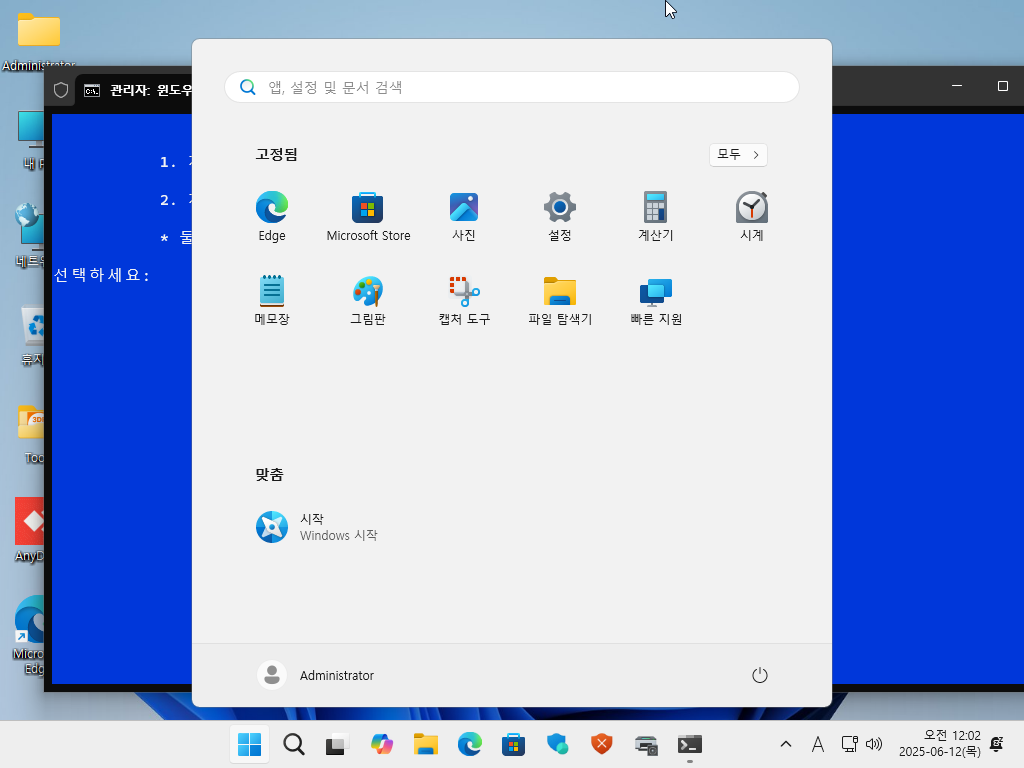Open Microsoft Store on the taskbar
1024x768 pixels.
[513, 744]
